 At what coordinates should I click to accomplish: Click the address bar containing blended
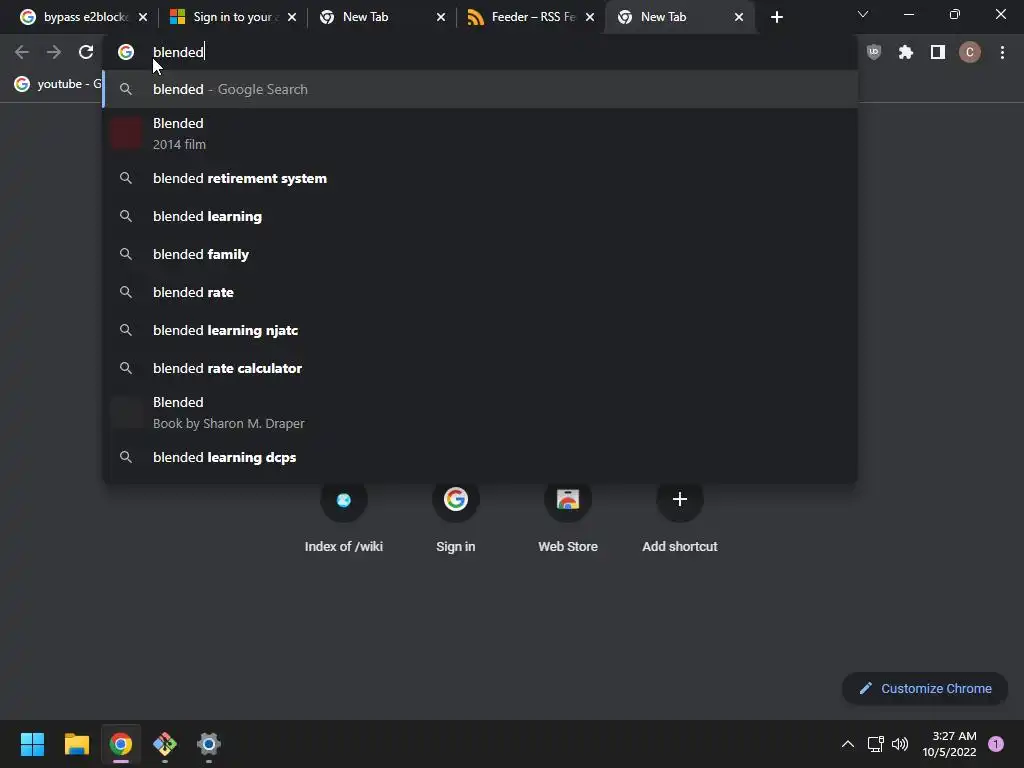[x=480, y=52]
